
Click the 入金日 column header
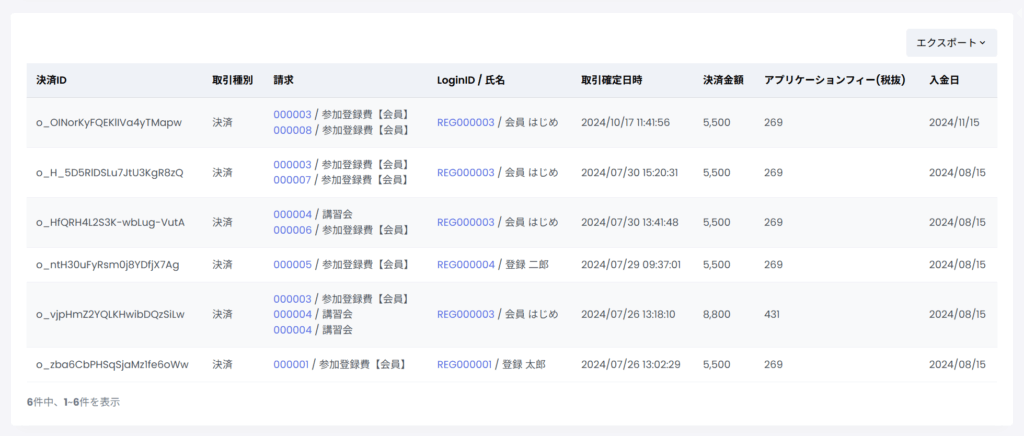(944, 80)
